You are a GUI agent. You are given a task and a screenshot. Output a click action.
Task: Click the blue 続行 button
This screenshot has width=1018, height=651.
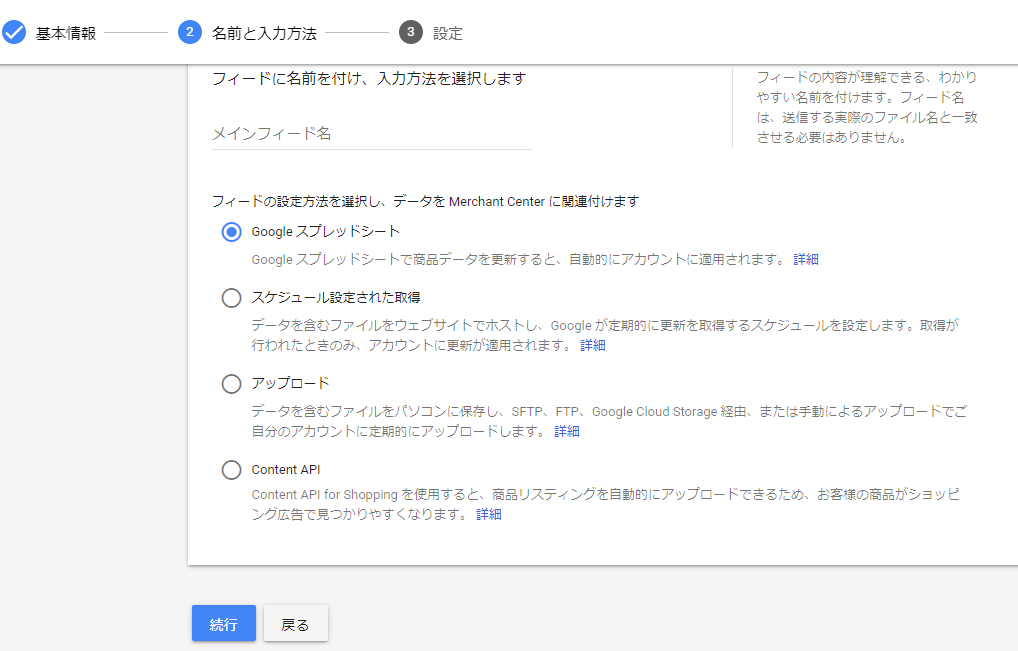click(223, 623)
